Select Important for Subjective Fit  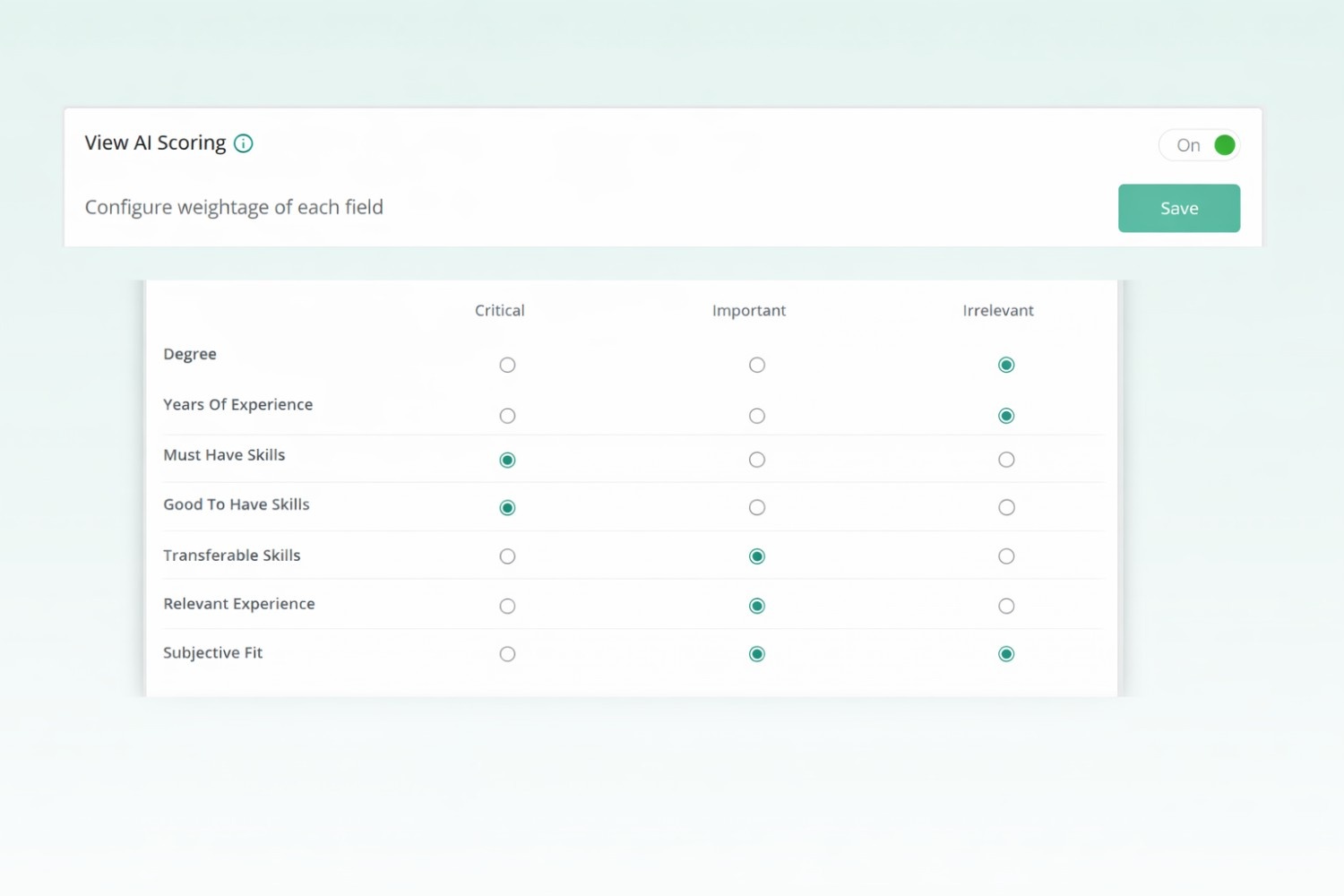coord(757,653)
